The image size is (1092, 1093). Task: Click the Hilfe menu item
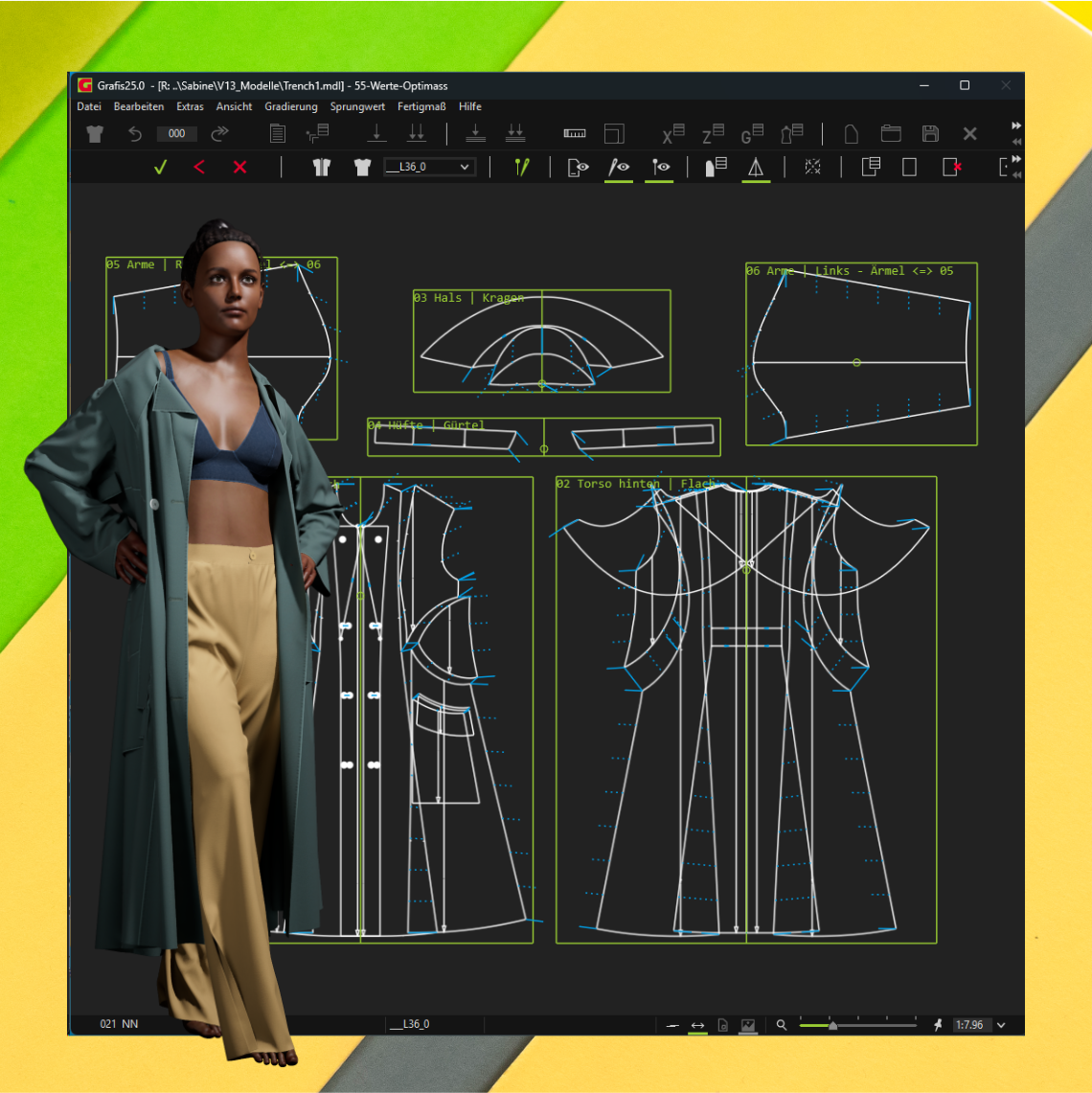tap(469, 107)
